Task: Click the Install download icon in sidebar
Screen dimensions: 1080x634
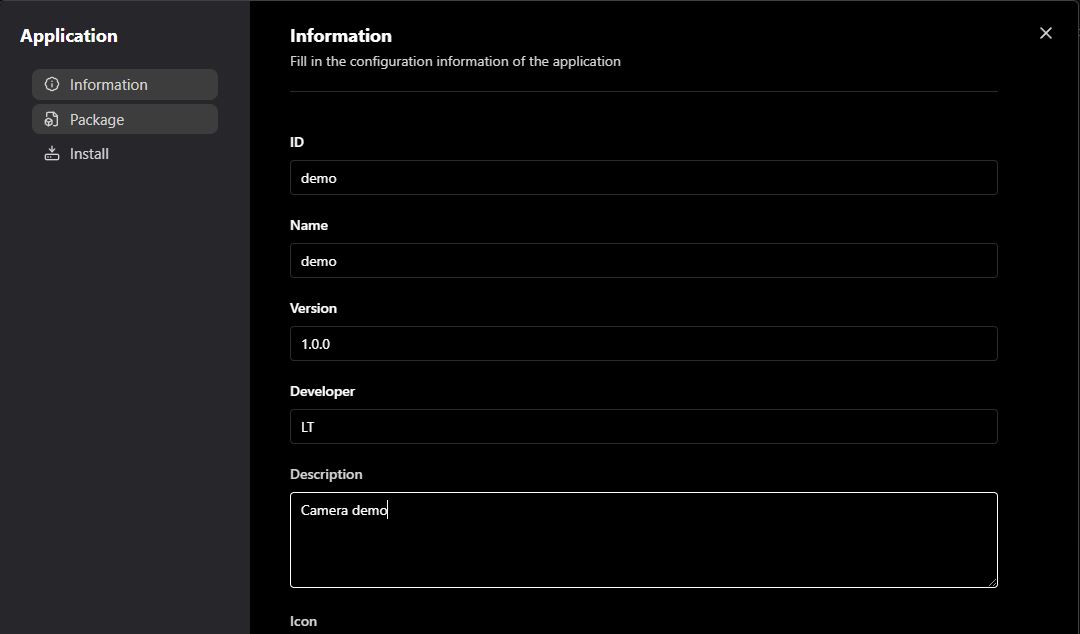Action: coord(52,153)
